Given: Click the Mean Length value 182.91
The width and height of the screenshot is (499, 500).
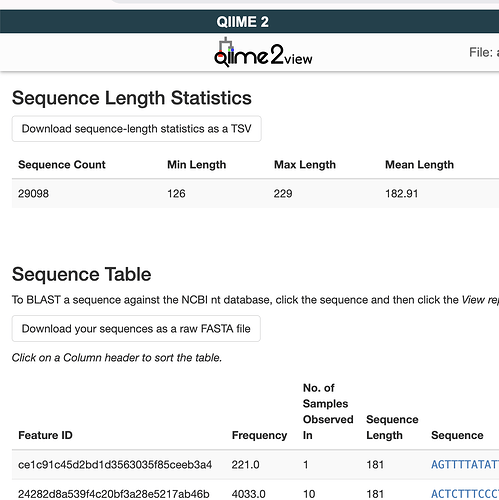Looking at the screenshot, I should click(402, 193).
